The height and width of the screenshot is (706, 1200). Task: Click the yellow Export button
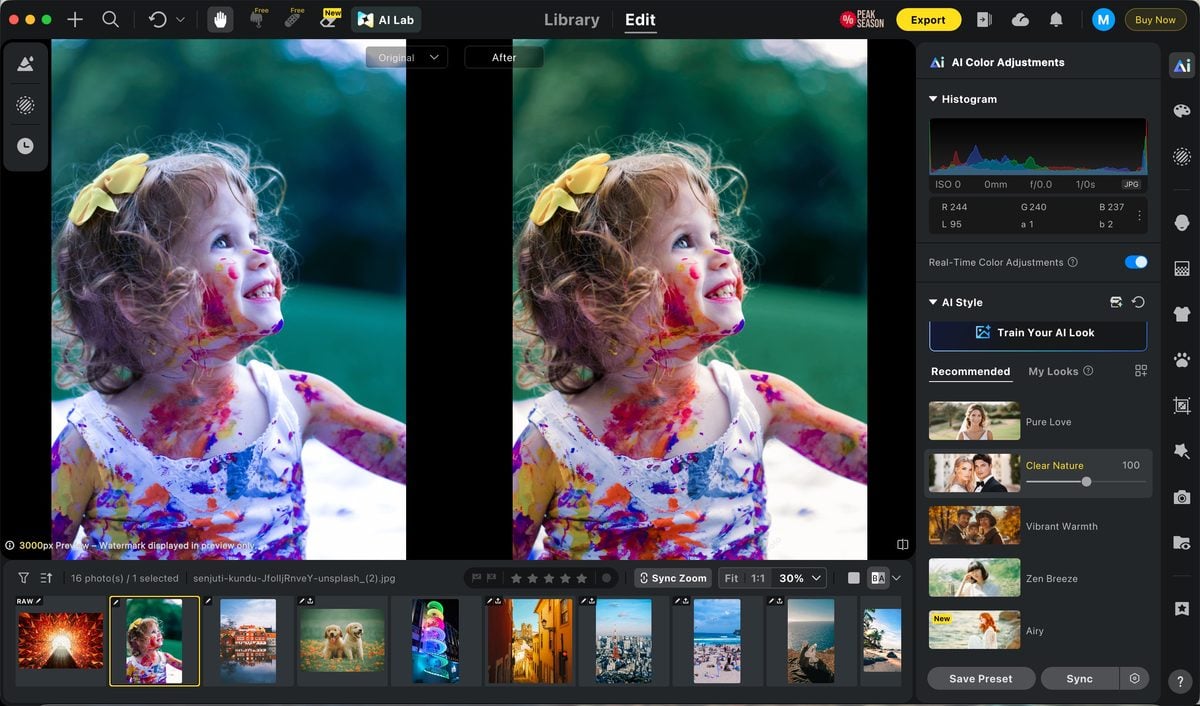(928, 19)
